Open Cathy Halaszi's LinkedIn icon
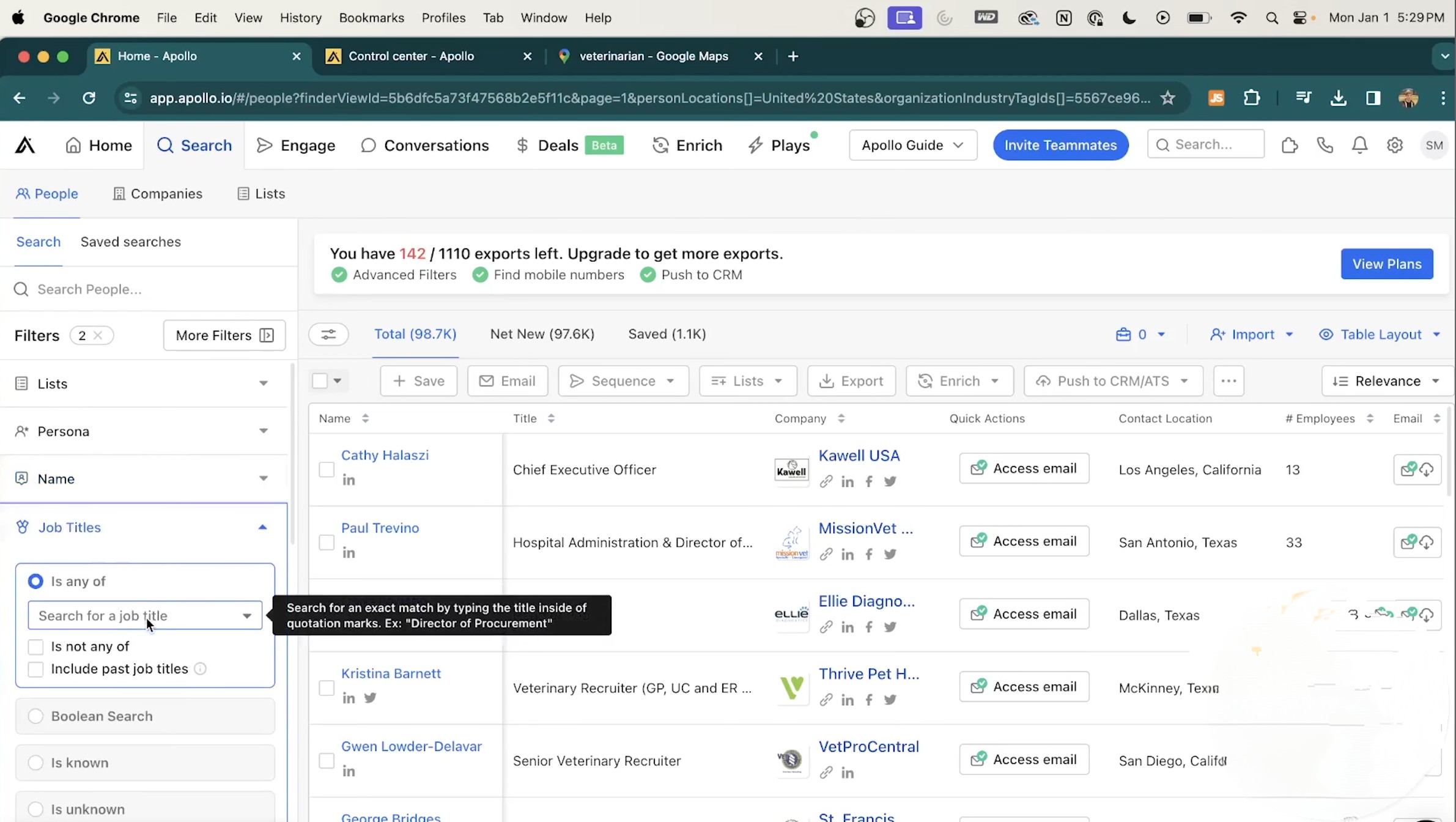 point(349,480)
